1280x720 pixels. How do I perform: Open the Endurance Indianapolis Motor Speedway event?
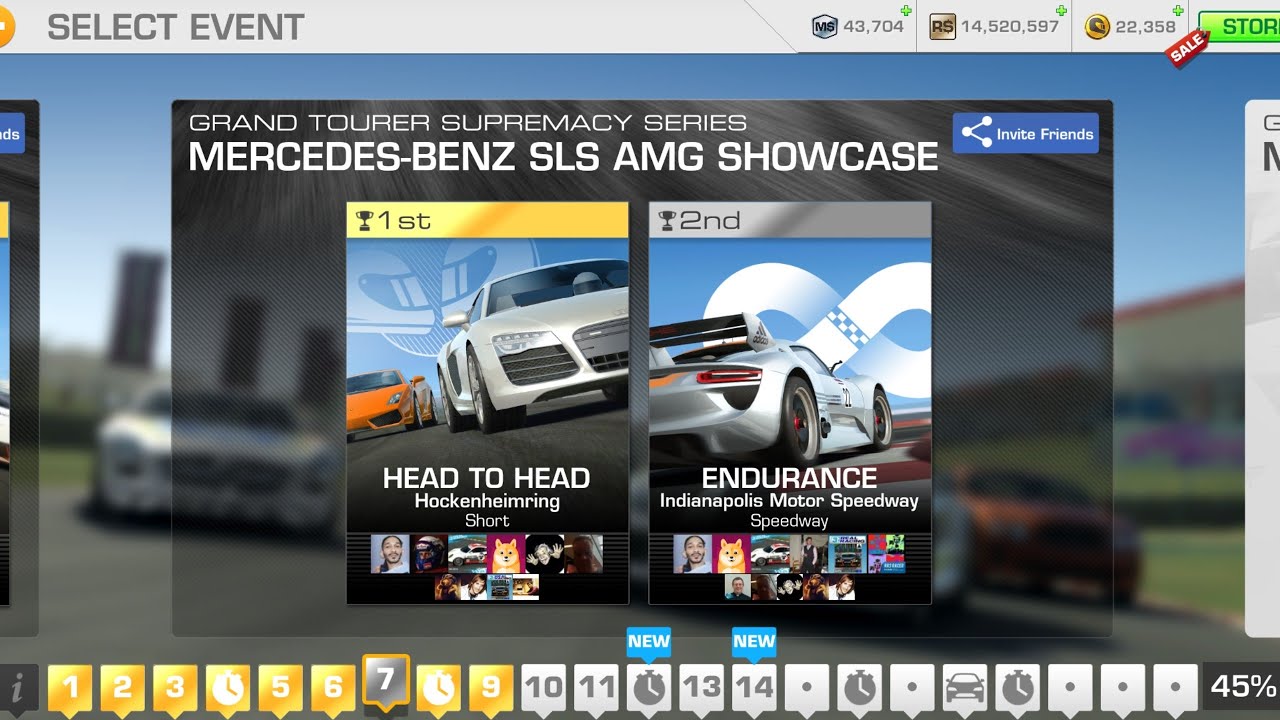click(790, 403)
